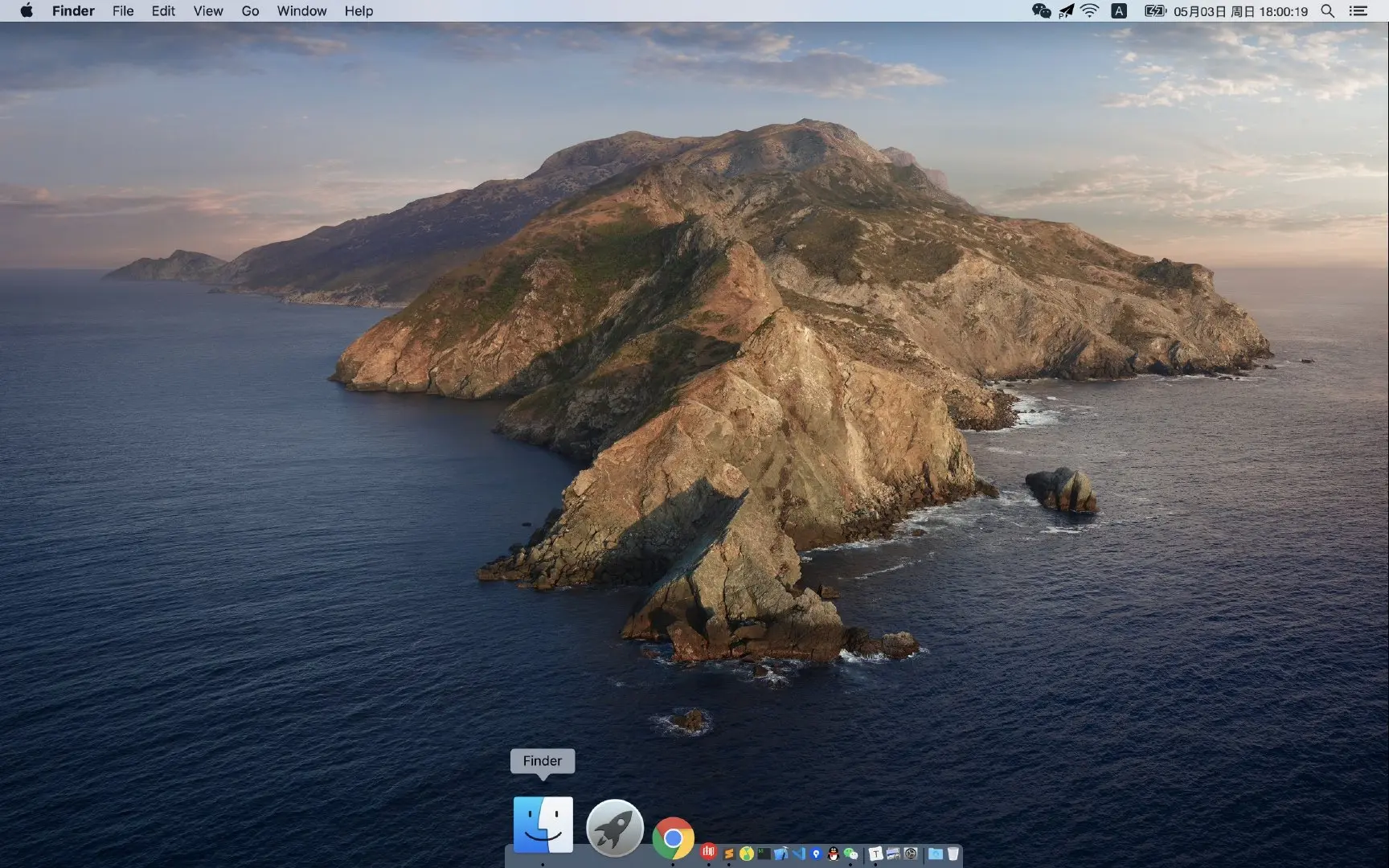Image resolution: width=1389 pixels, height=868 pixels.
Task: Open Google Chrome from the Dock
Action: [x=674, y=838]
